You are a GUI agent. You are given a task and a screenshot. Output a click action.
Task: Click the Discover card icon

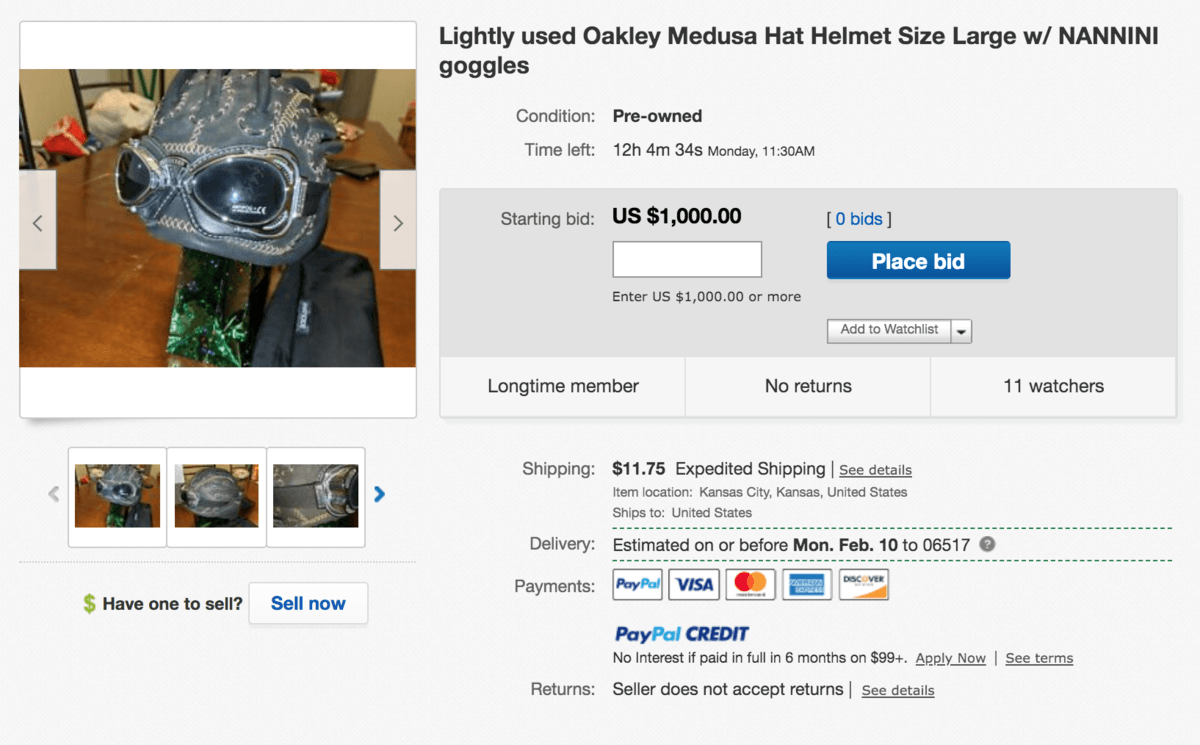[x=864, y=585]
